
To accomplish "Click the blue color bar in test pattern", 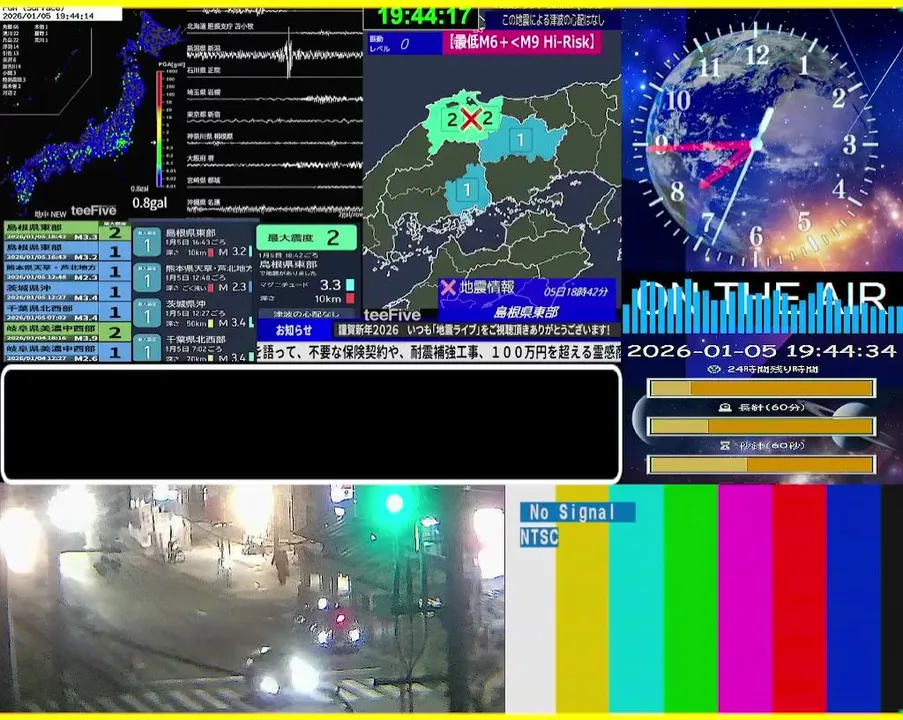I will [854, 599].
